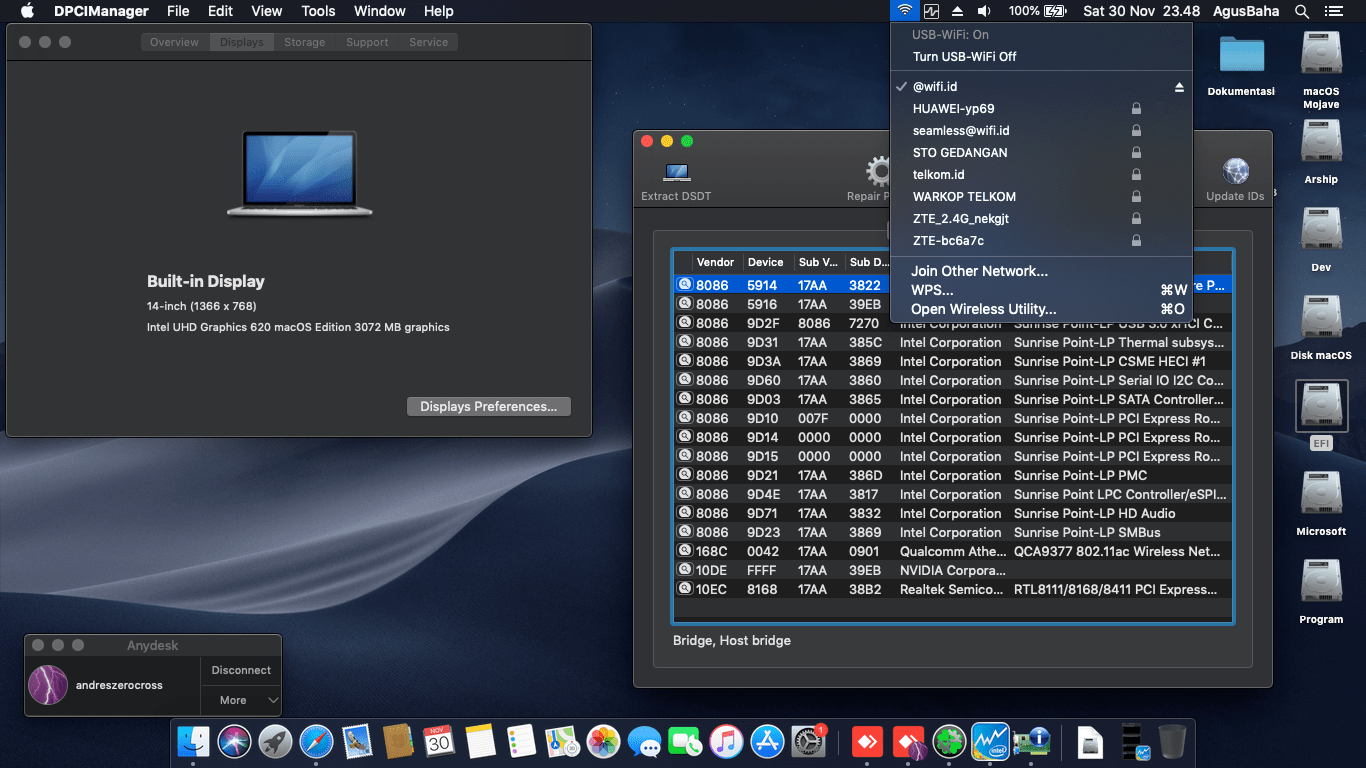Open the Trash in the Dock

coord(1172,741)
